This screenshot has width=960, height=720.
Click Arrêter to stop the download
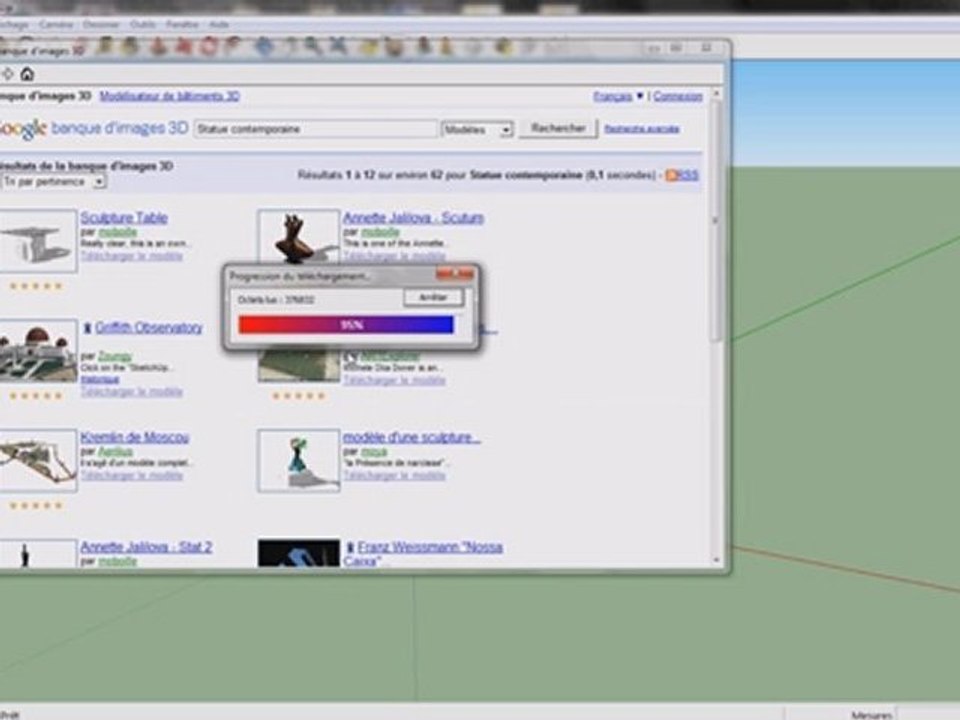point(433,298)
